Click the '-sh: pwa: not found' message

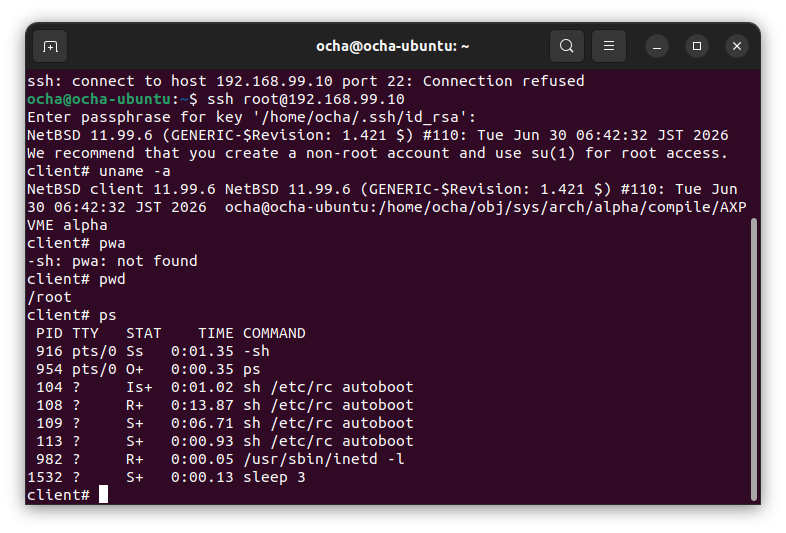pyautogui.click(x=112, y=261)
